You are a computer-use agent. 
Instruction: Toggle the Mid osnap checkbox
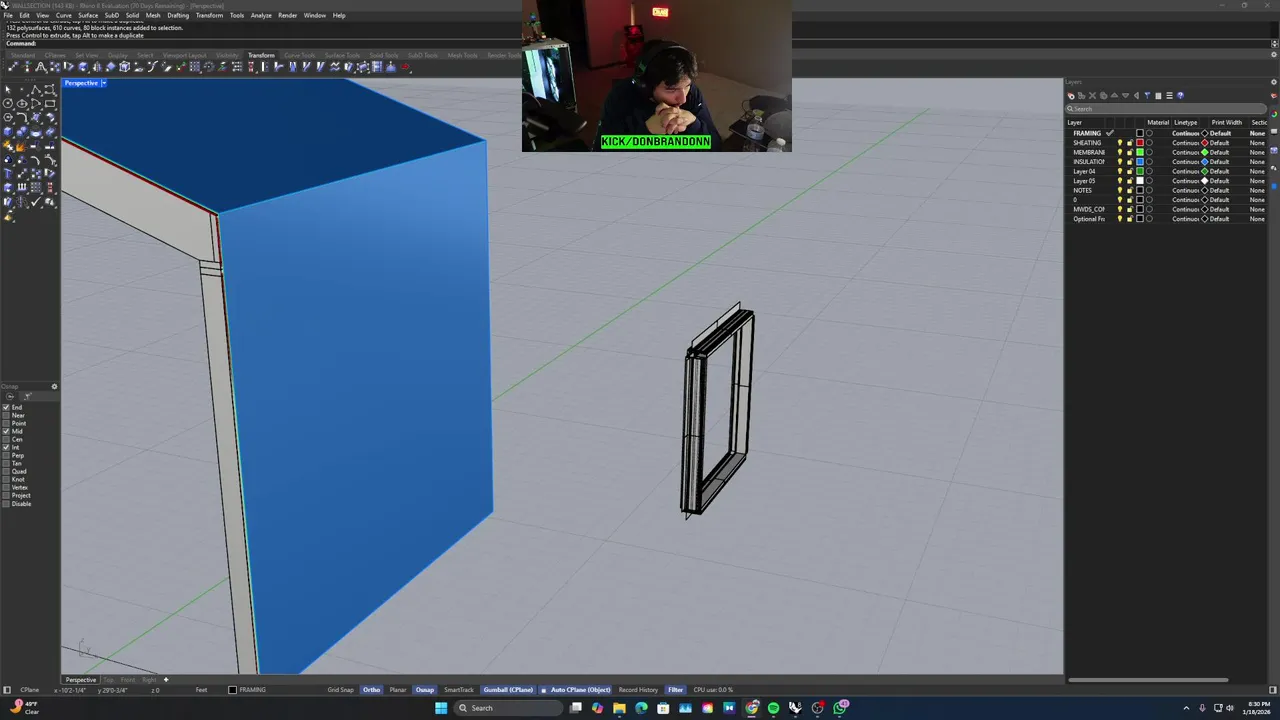click(6, 432)
